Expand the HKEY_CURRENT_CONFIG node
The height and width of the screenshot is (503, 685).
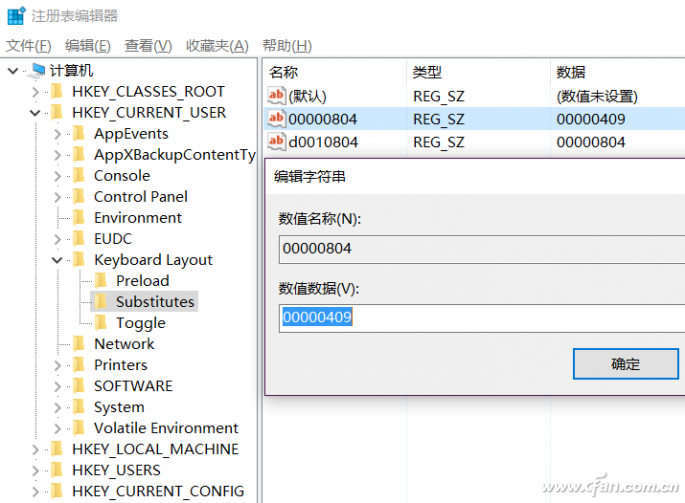point(35,491)
